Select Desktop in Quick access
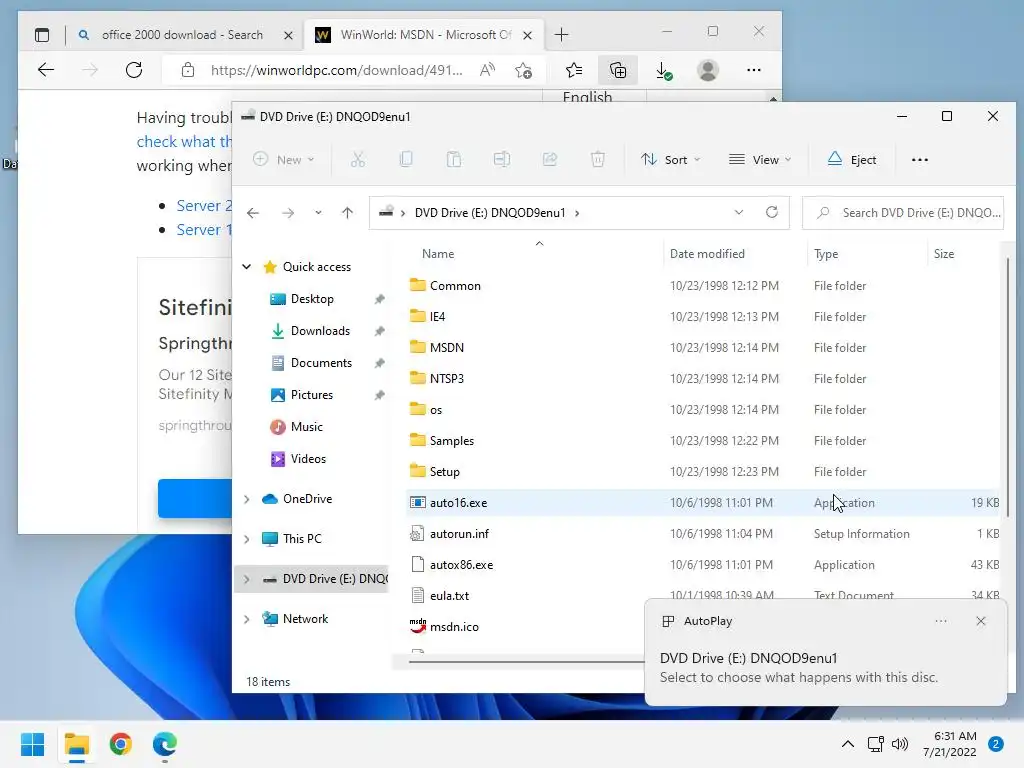The image size is (1024, 768). 312,299
